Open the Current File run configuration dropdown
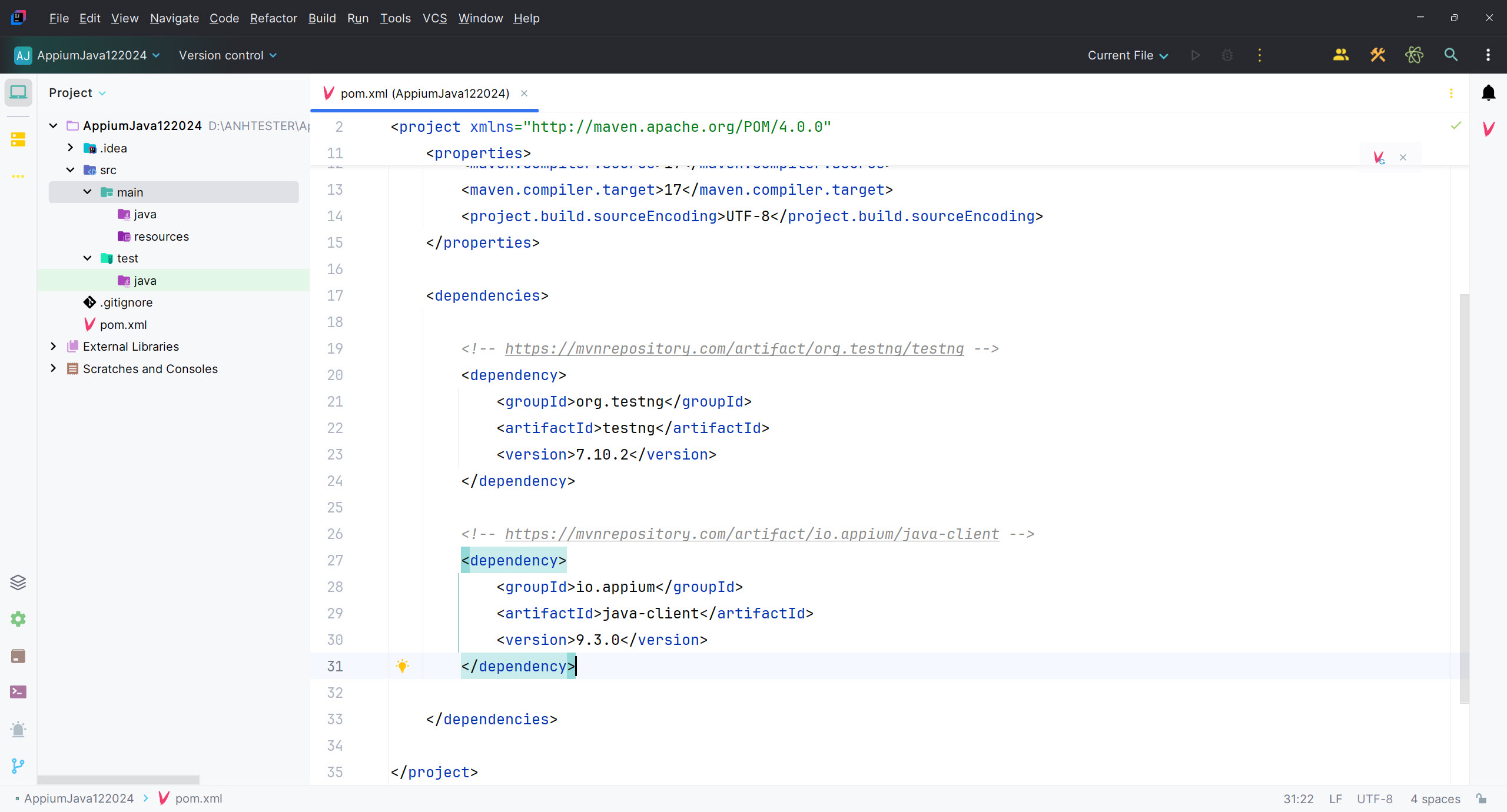The width and height of the screenshot is (1507, 812). click(1127, 55)
